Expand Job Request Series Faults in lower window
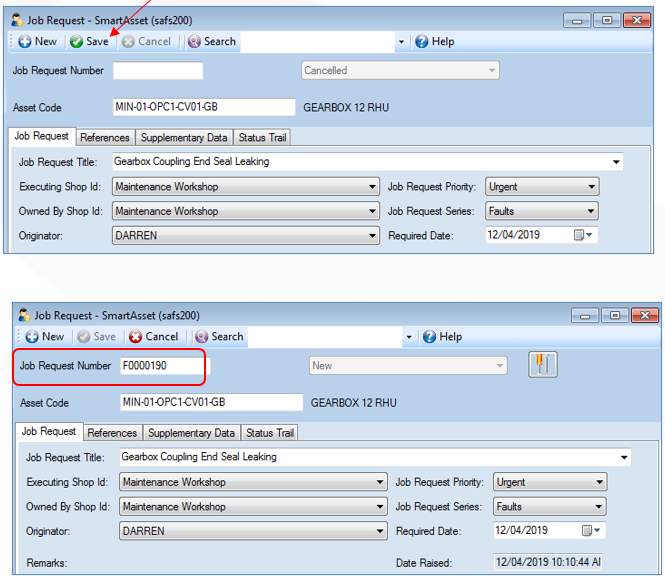The width and height of the screenshot is (665, 576). pyautogui.click(x=599, y=506)
